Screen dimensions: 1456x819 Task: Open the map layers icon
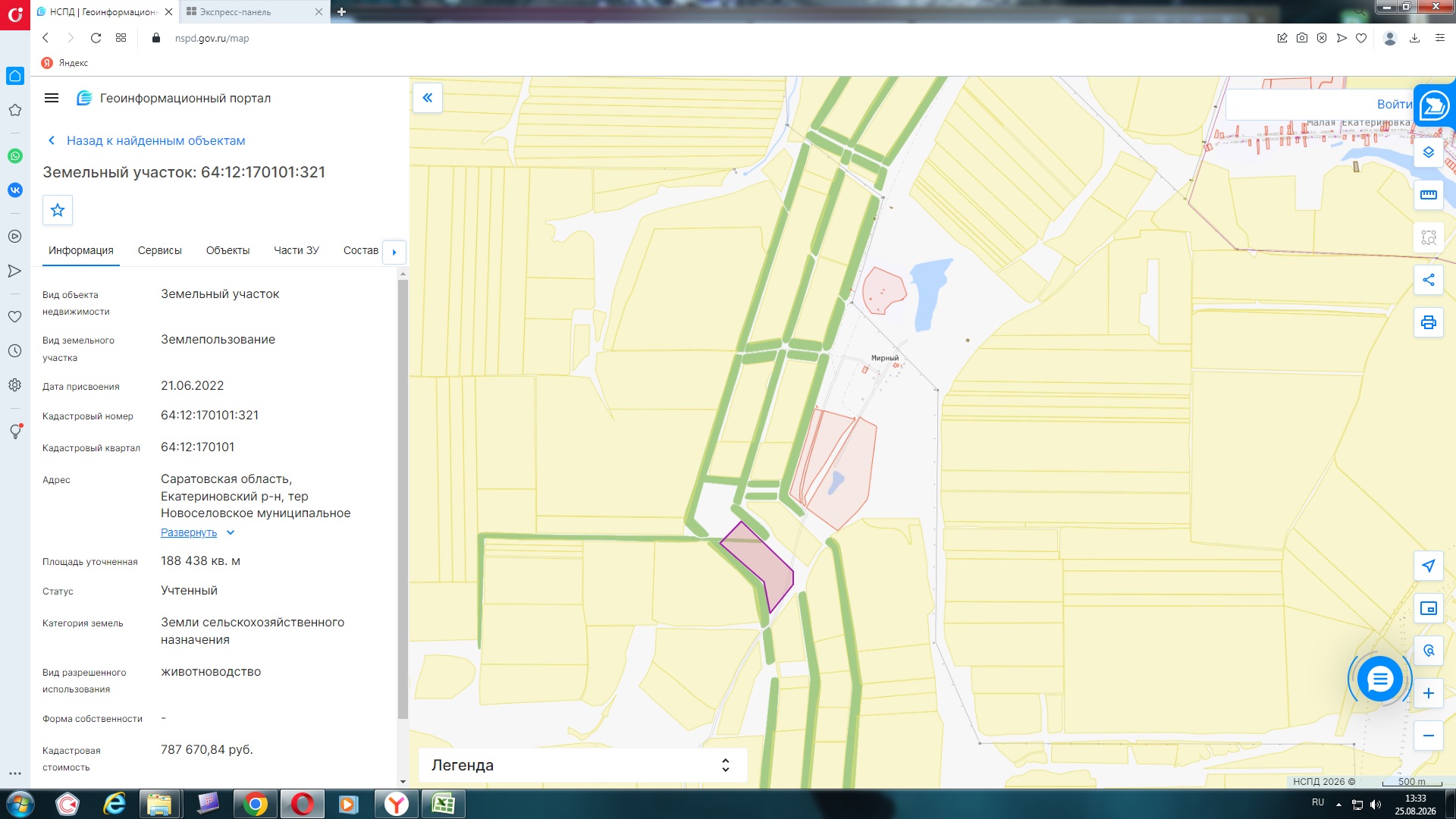1428,152
